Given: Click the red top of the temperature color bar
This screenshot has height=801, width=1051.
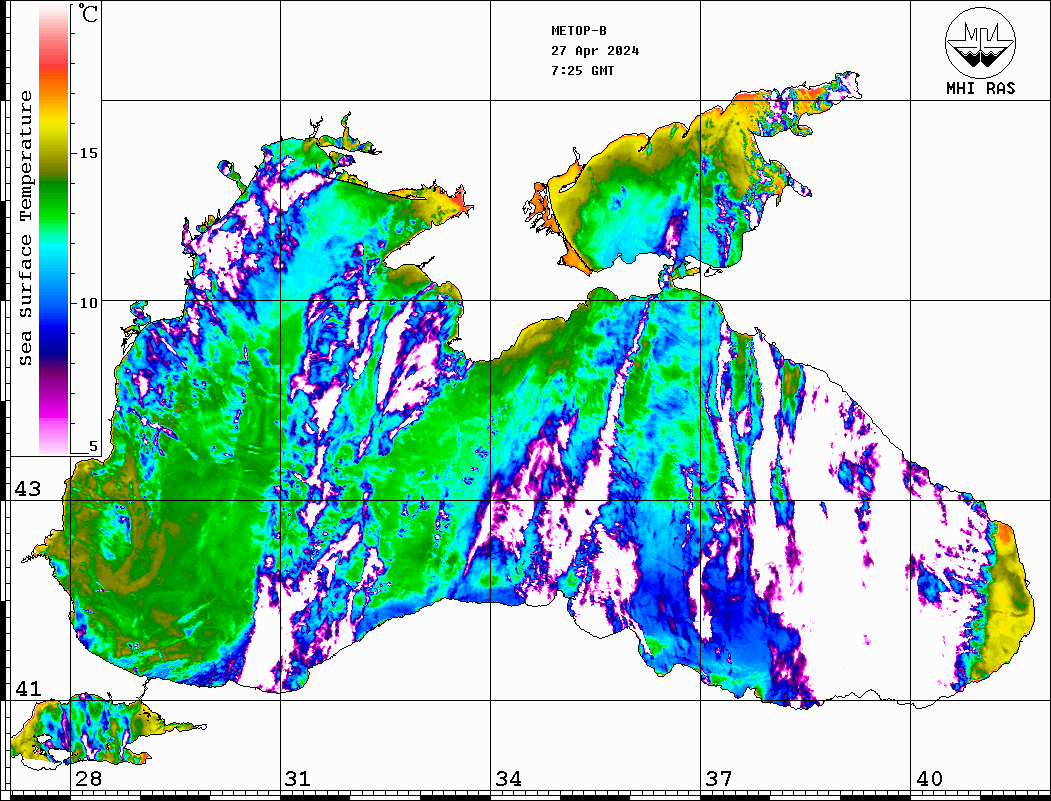Looking at the screenshot, I should coord(54,64).
